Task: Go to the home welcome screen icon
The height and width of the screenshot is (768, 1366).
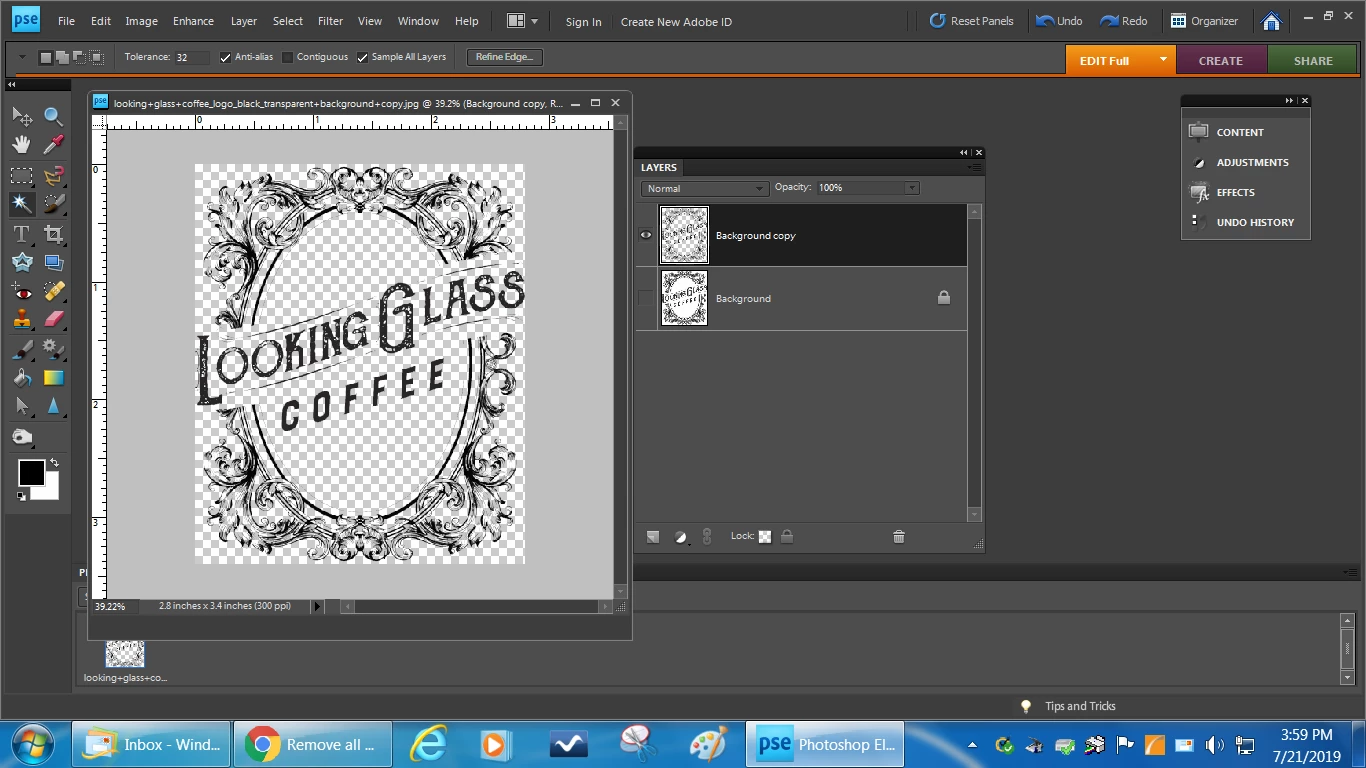Action: click(1272, 21)
